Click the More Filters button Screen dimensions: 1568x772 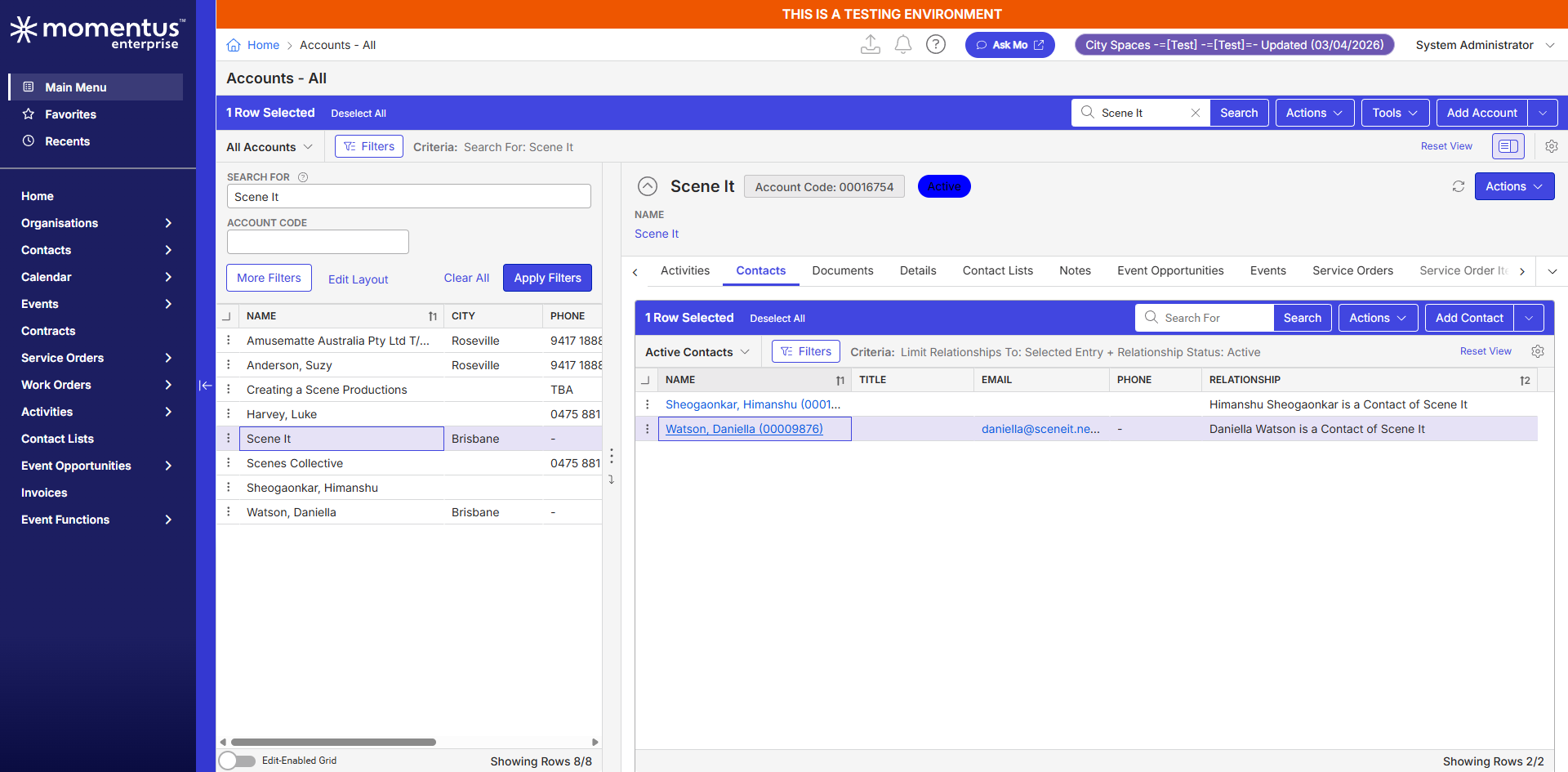point(269,278)
